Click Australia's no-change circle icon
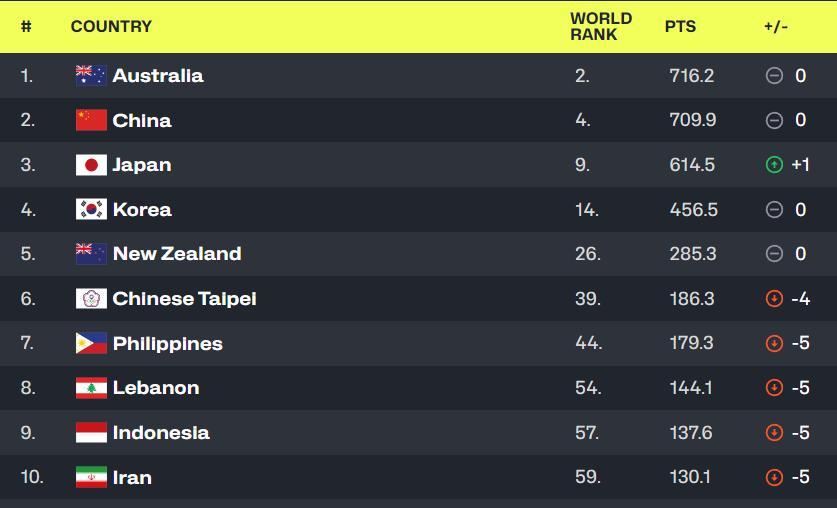837x508 pixels. (x=774, y=76)
